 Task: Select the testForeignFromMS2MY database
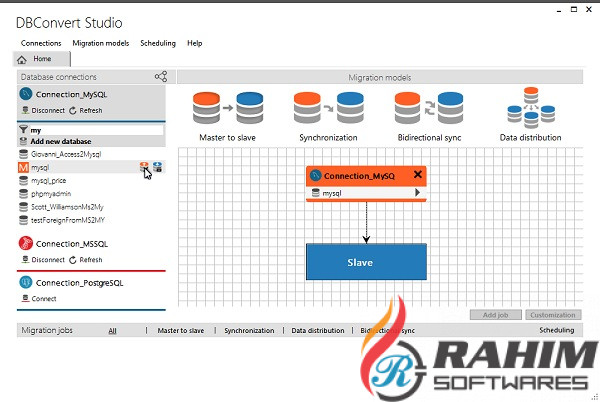point(68,220)
